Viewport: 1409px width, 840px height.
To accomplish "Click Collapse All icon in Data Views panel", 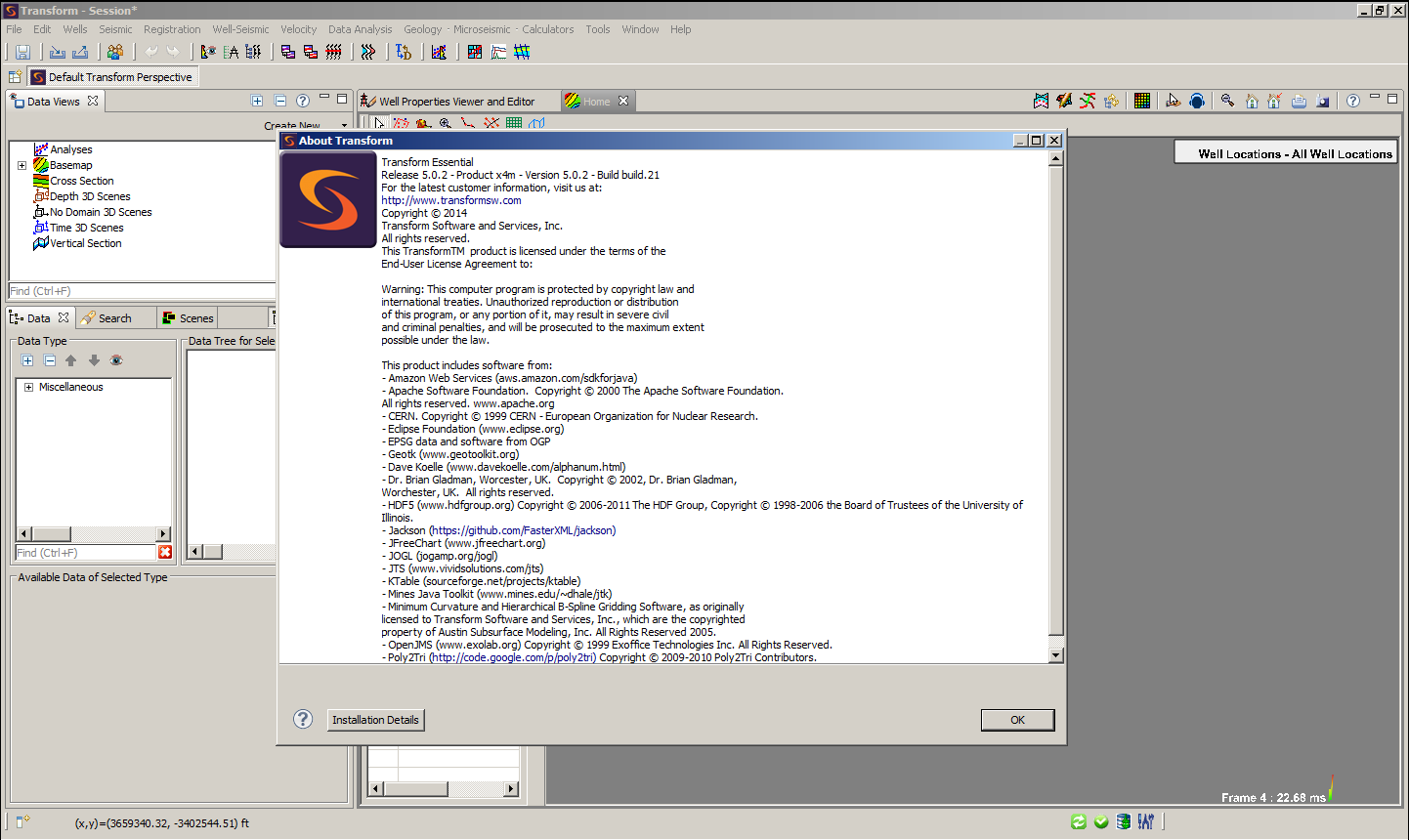I will point(280,101).
